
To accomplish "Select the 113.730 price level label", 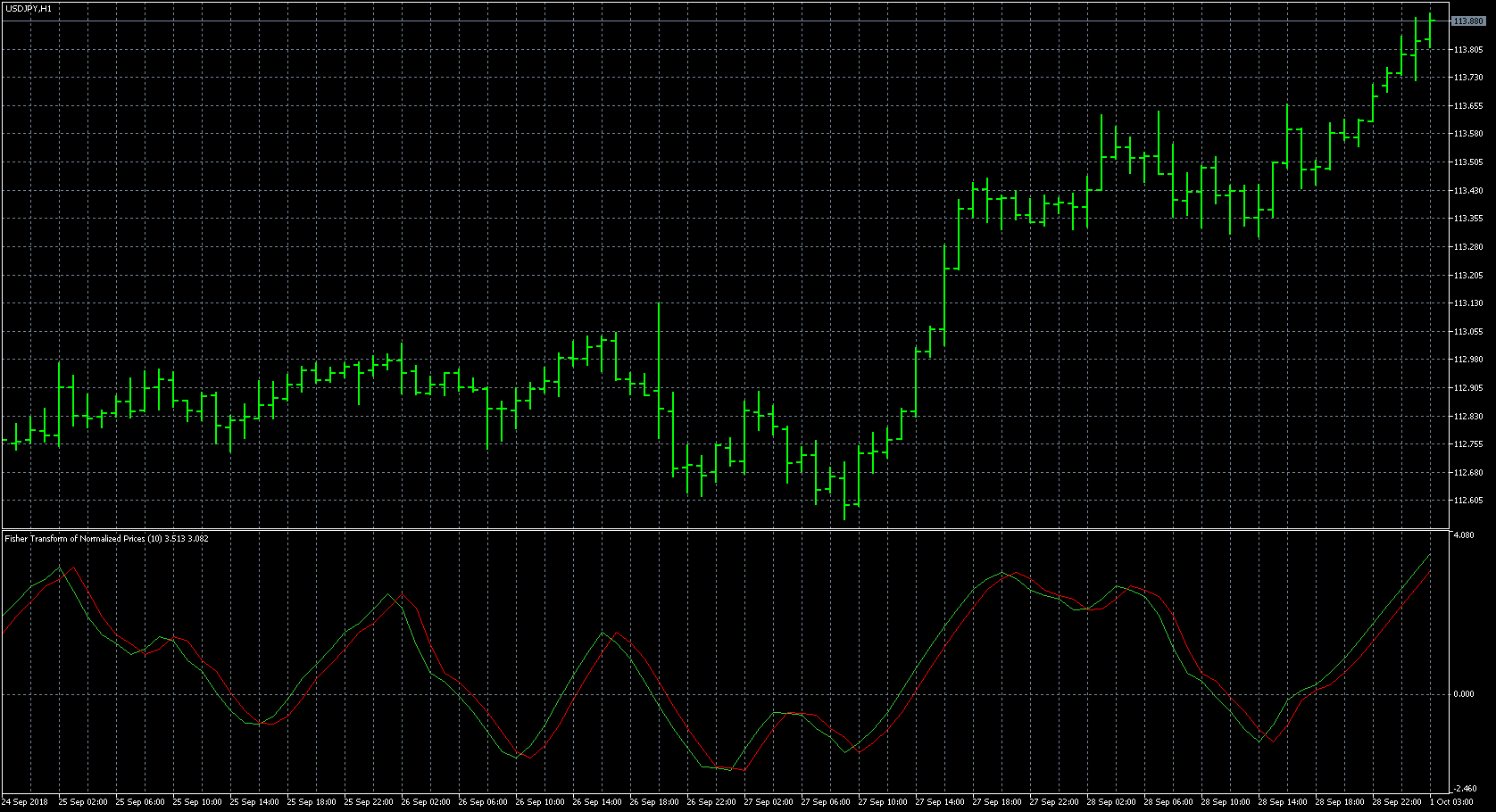I will [1469, 78].
